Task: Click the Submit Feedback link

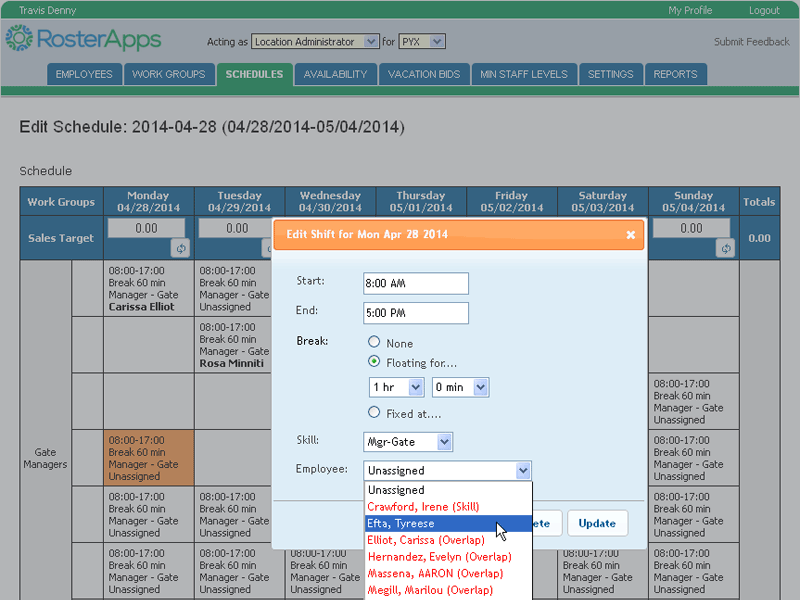Action: point(751,42)
